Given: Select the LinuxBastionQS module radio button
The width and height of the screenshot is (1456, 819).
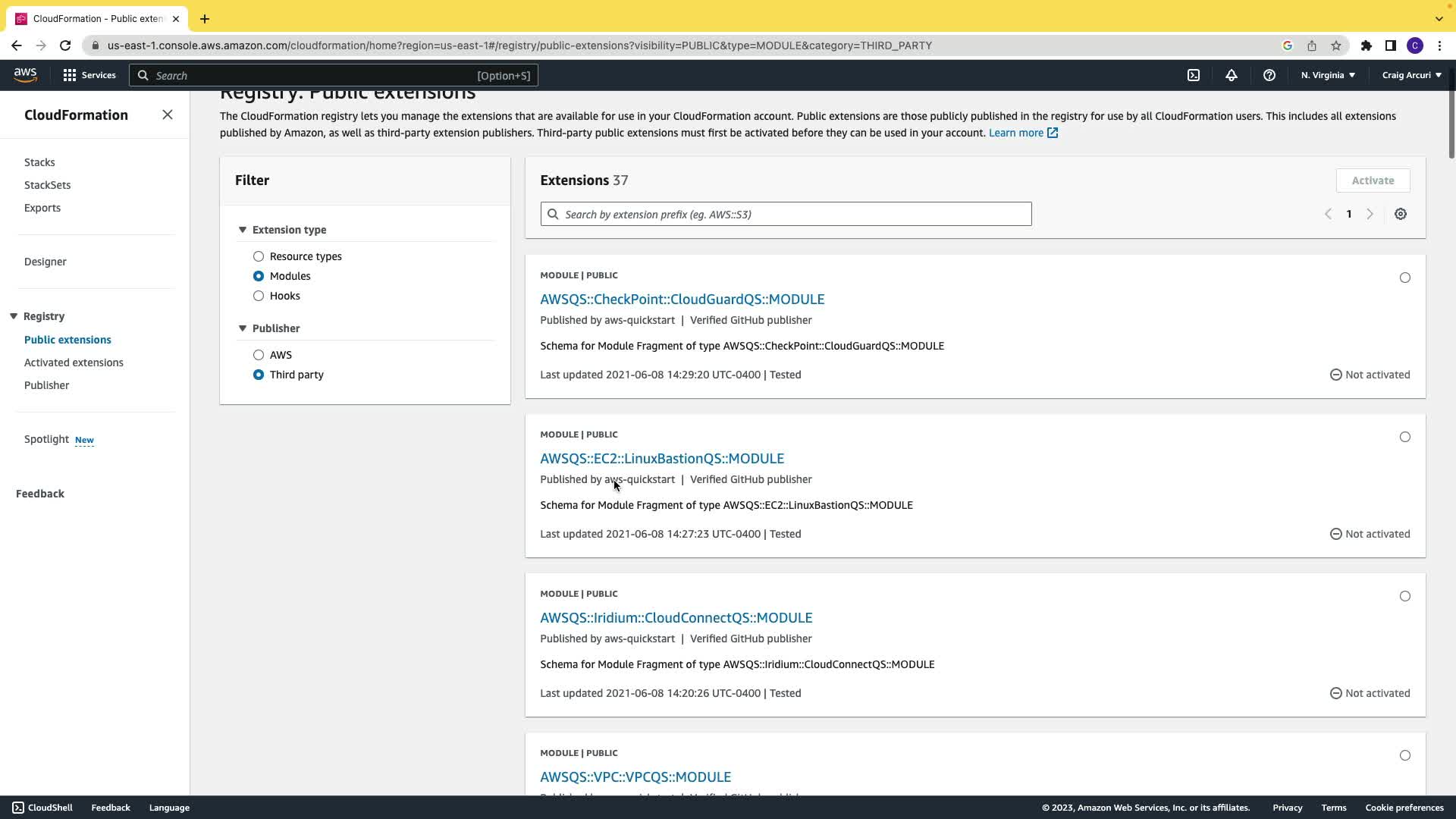Looking at the screenshot, I should [x=1404, y=437].
